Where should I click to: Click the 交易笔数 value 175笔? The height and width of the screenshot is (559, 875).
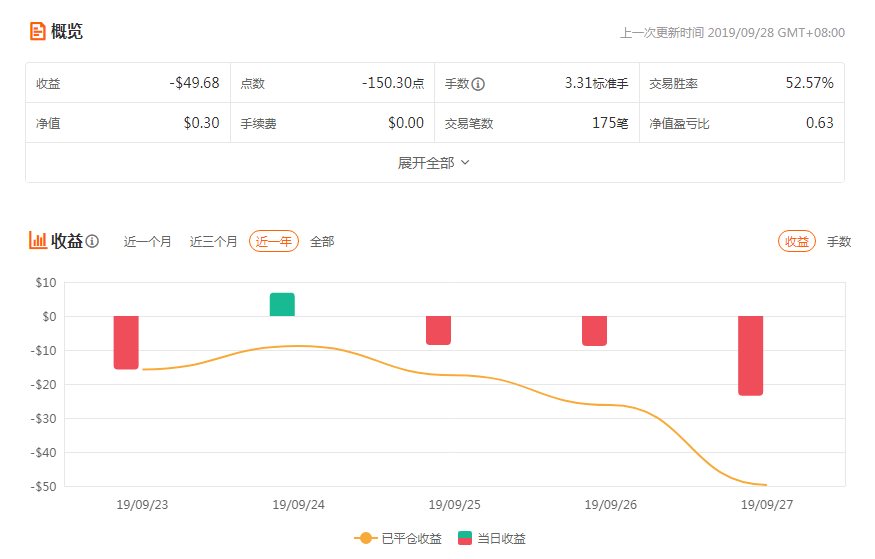pyautogui.click(x=610, y=123)
